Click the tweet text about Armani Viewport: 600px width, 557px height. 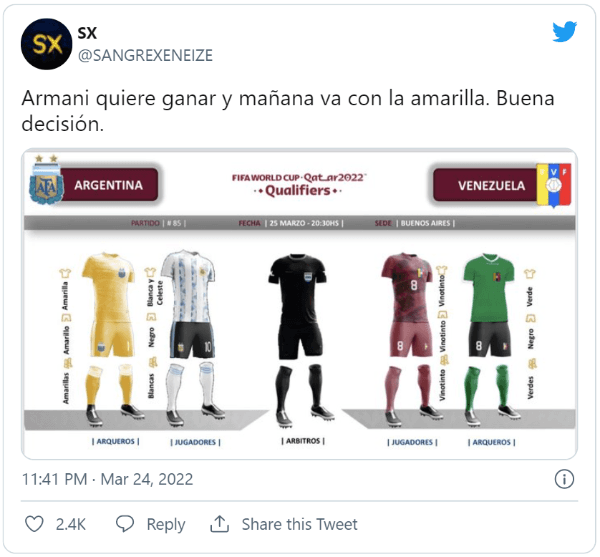[288, 111]
